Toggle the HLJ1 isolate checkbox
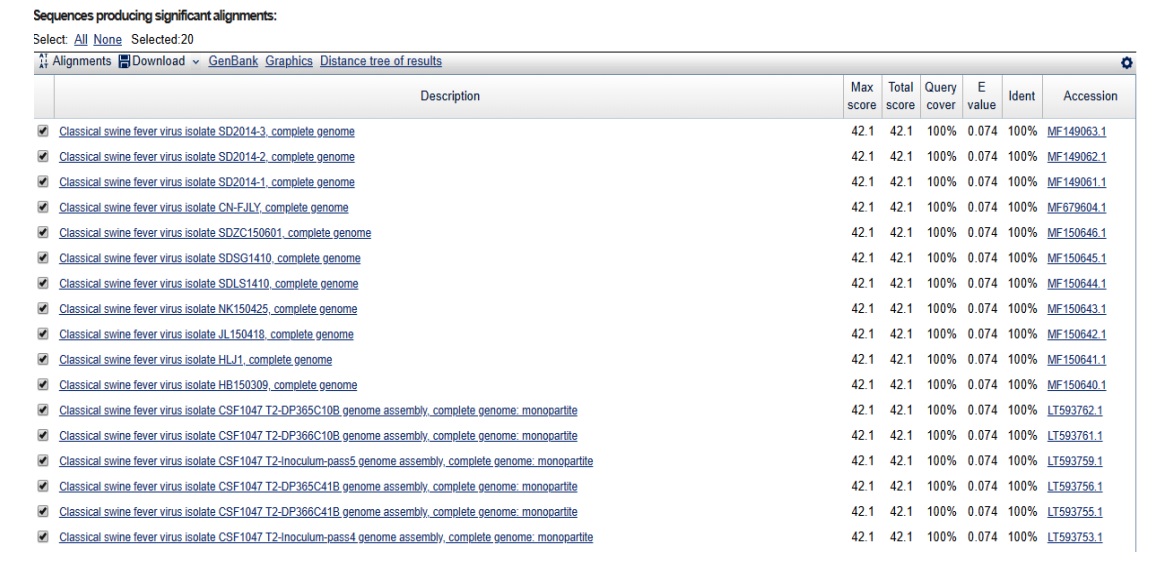1172x565 pixels. 42,359
